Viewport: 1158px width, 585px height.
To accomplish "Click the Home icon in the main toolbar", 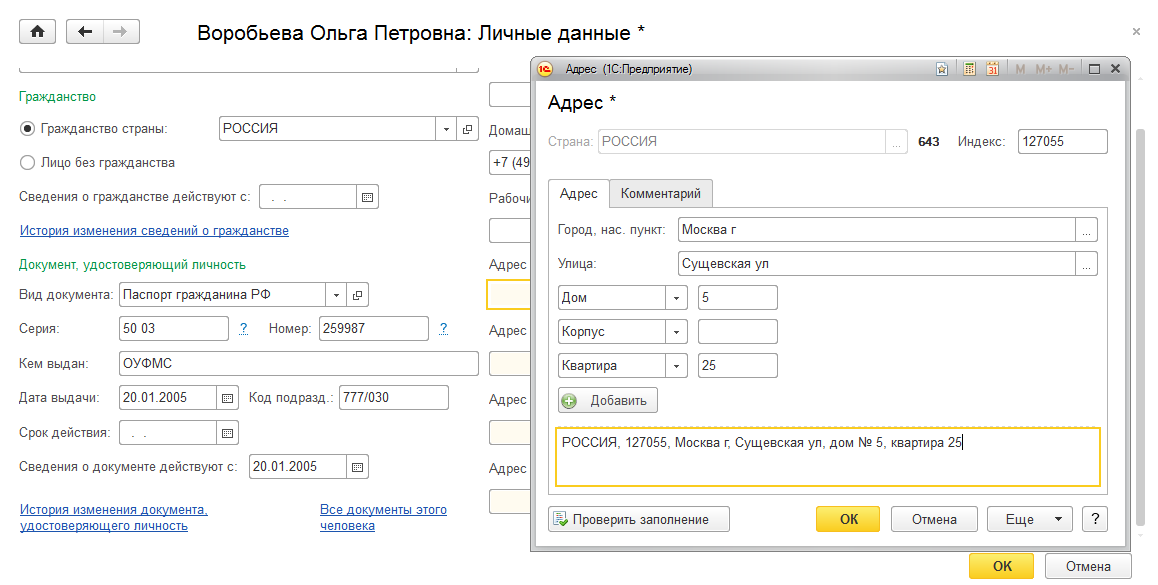I will 38,32.
